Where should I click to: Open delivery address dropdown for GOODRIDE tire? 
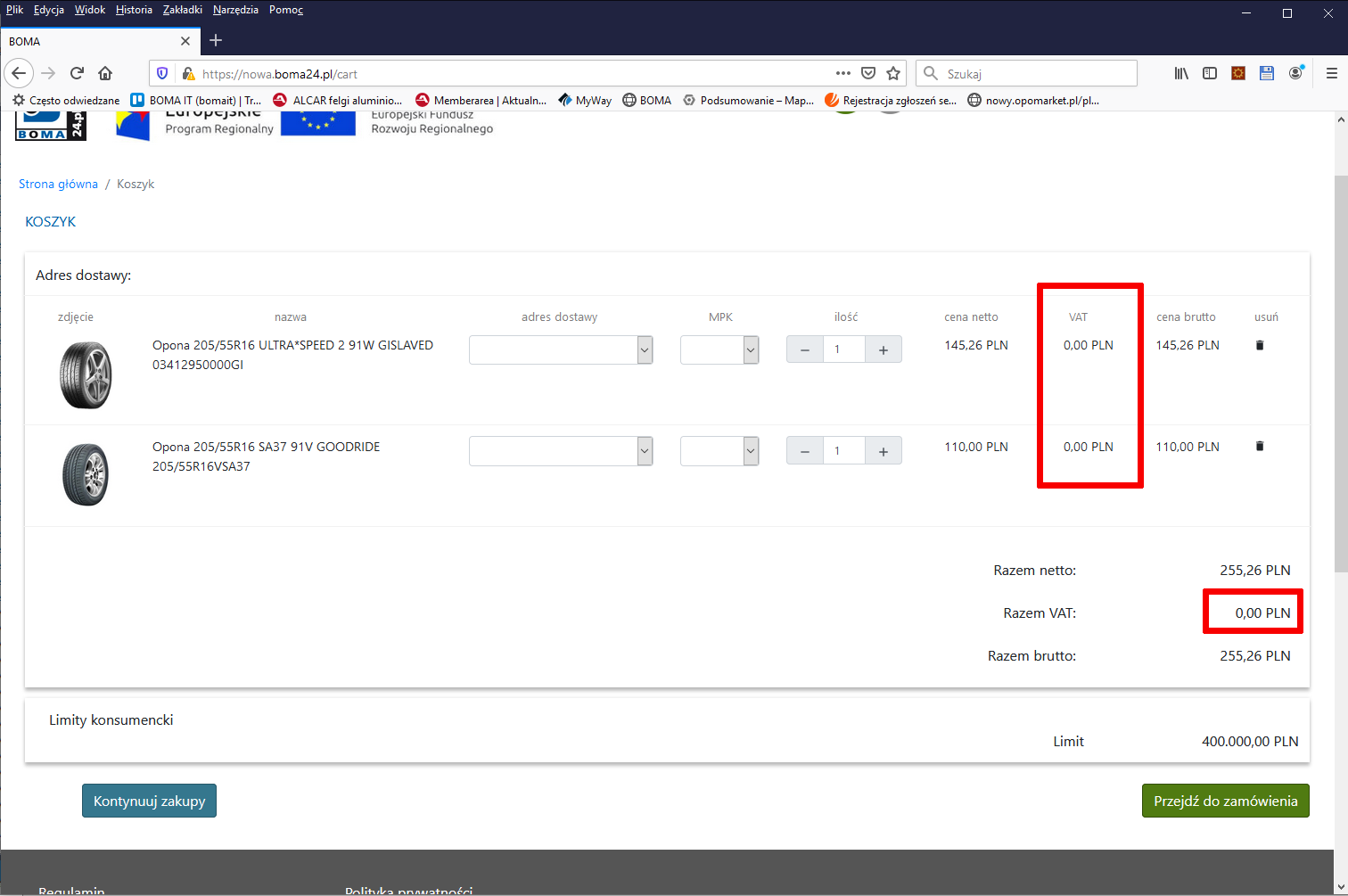click(561, 451)
